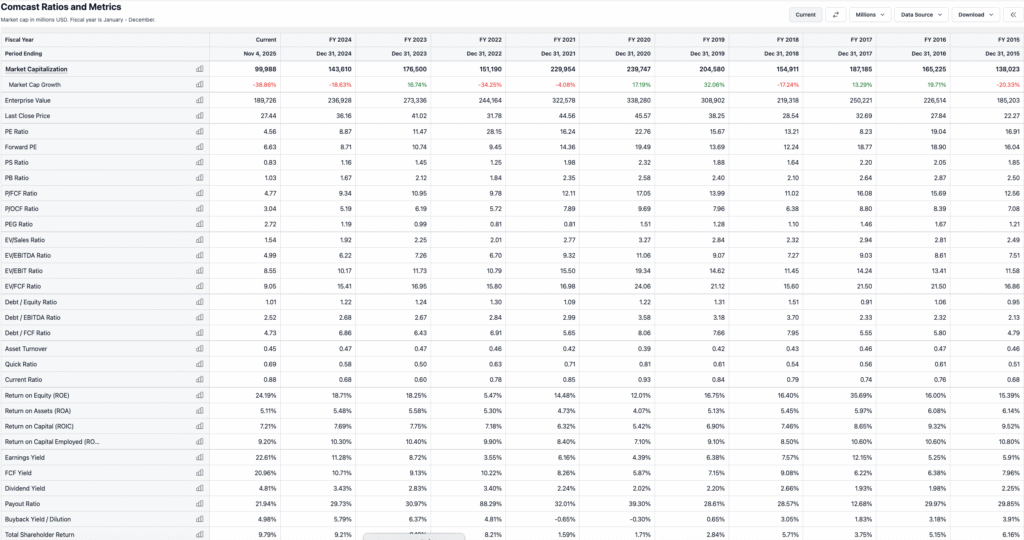View chart for Return on Equity (ROE)

tap(200, 395)
